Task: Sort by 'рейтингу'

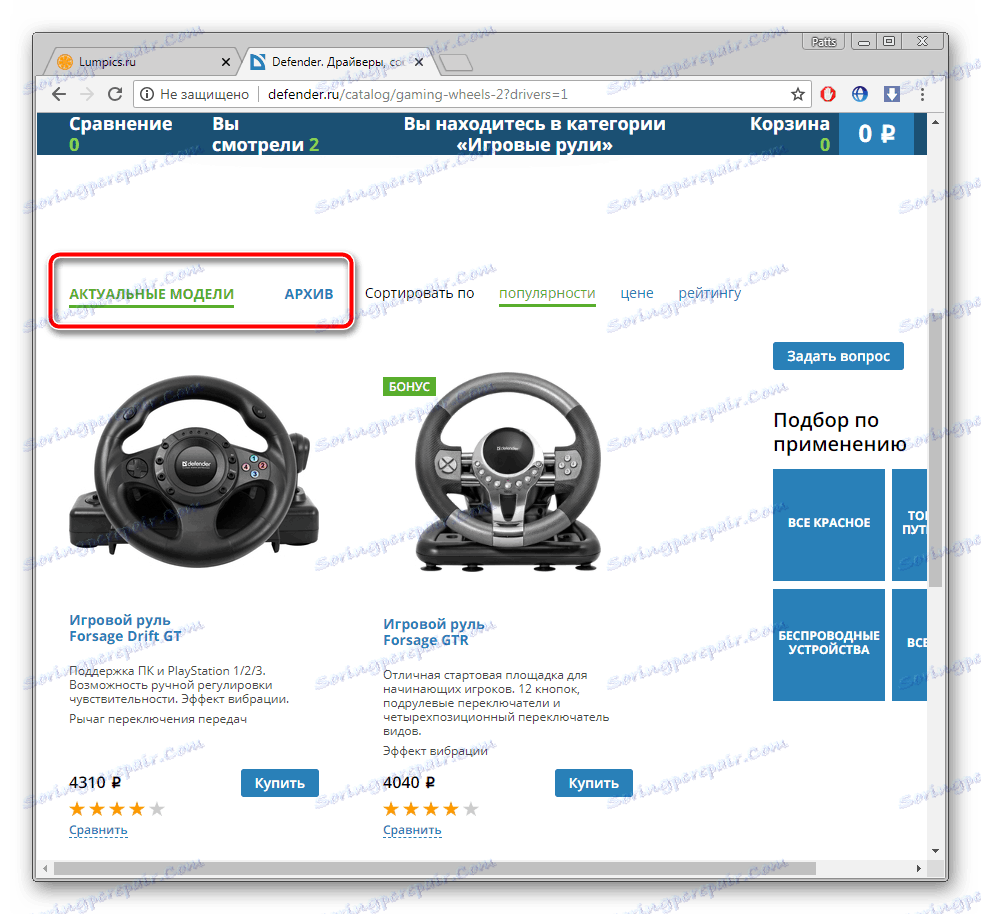Action: (x=709, y=293)
